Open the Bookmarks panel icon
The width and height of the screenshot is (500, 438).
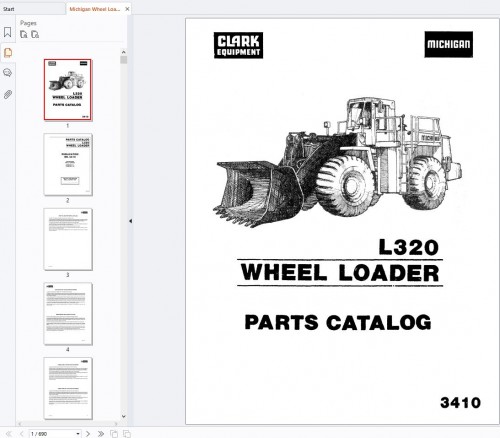7,32
